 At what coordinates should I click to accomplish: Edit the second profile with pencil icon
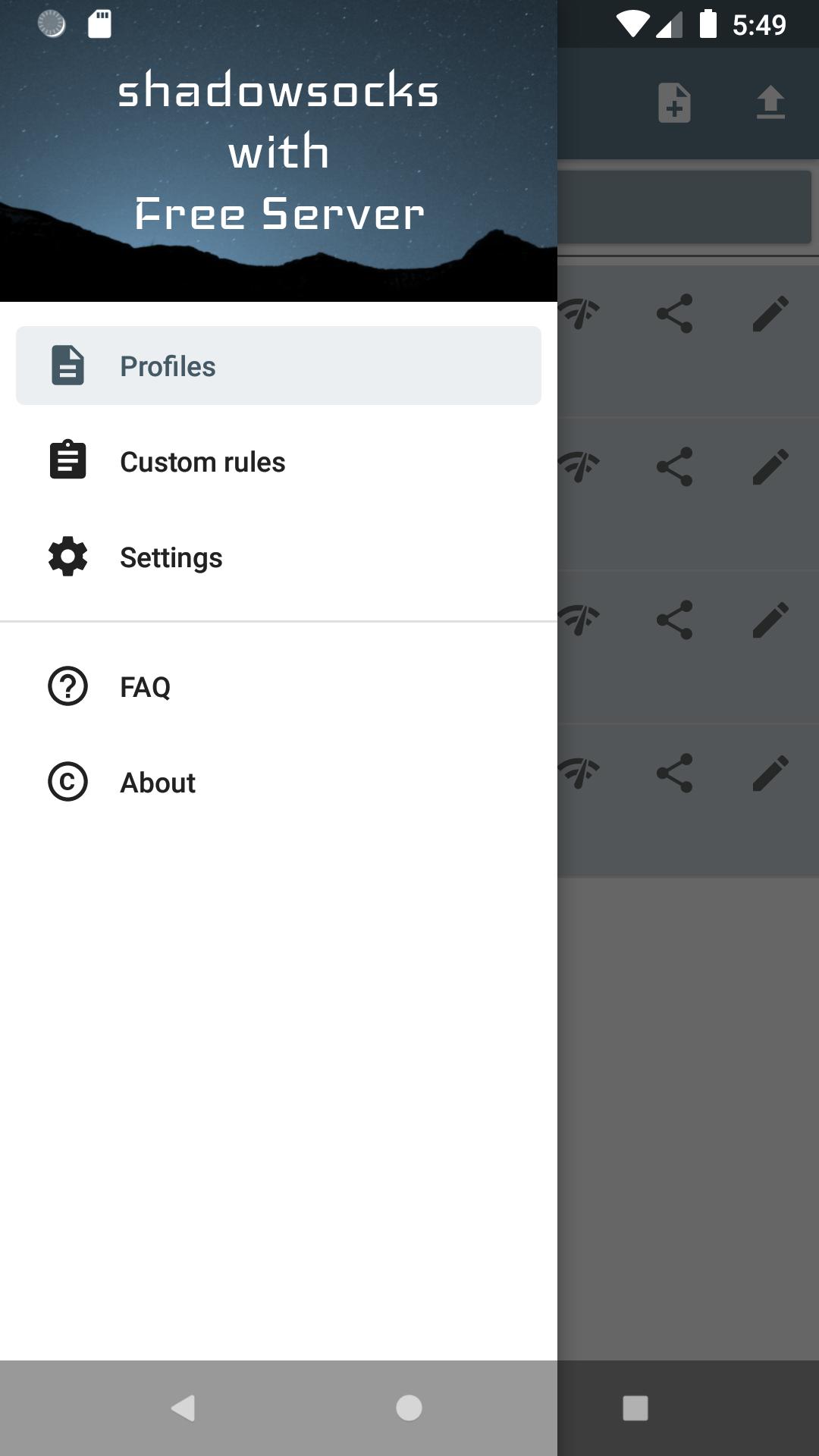770,466
